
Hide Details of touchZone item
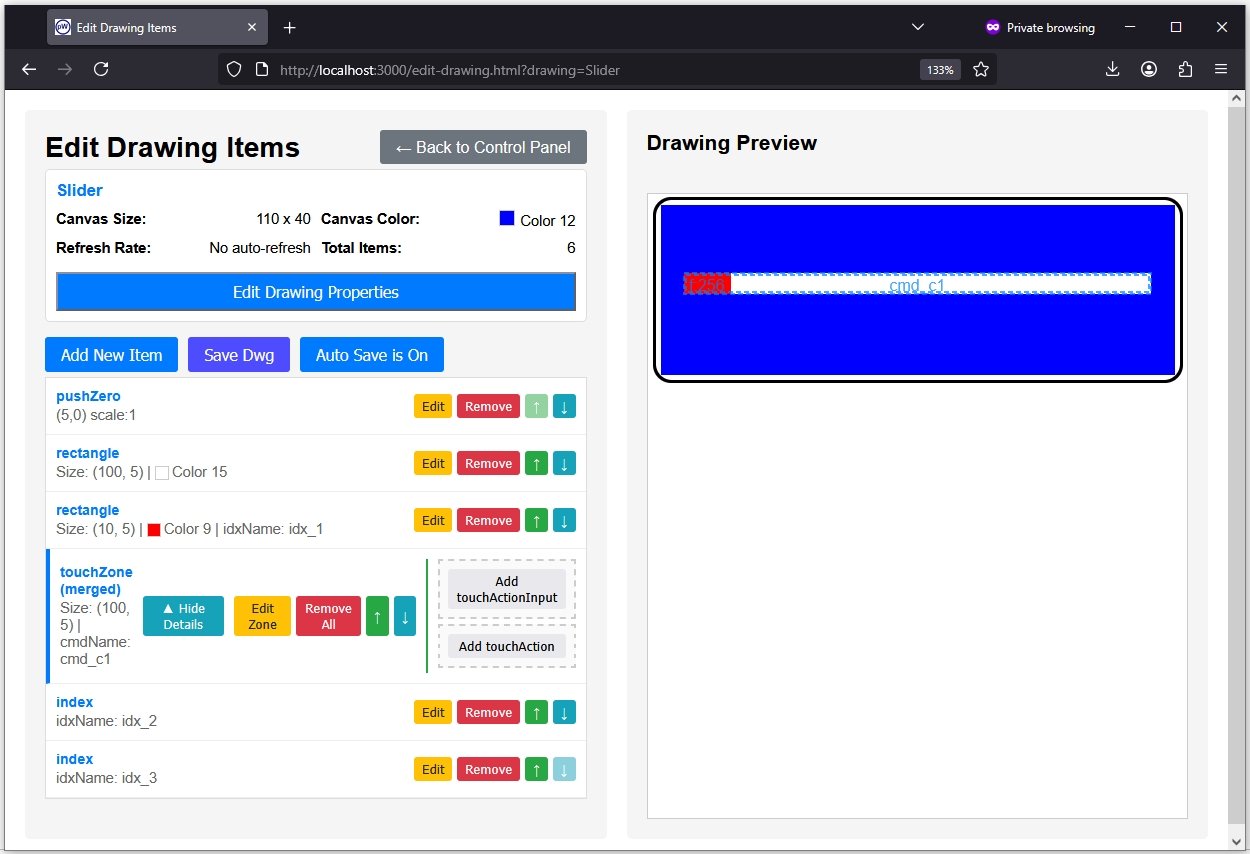(183, 616)
